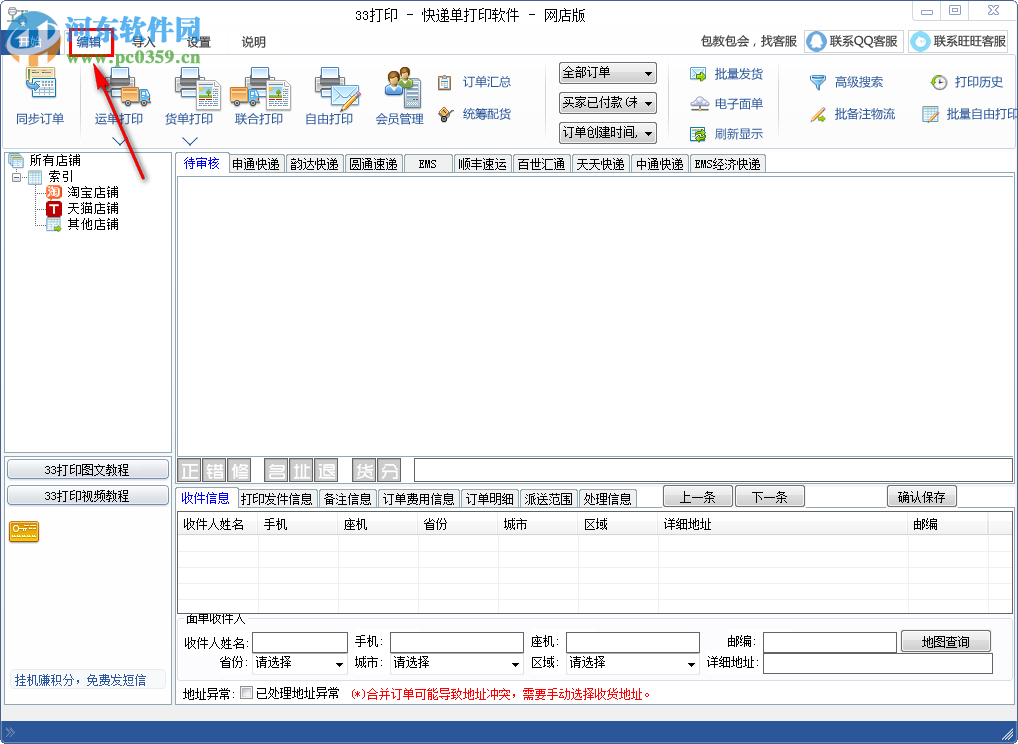Click the 自由打印 free print icon
The image size is (1018, 744).
click(x=332, y=96)
